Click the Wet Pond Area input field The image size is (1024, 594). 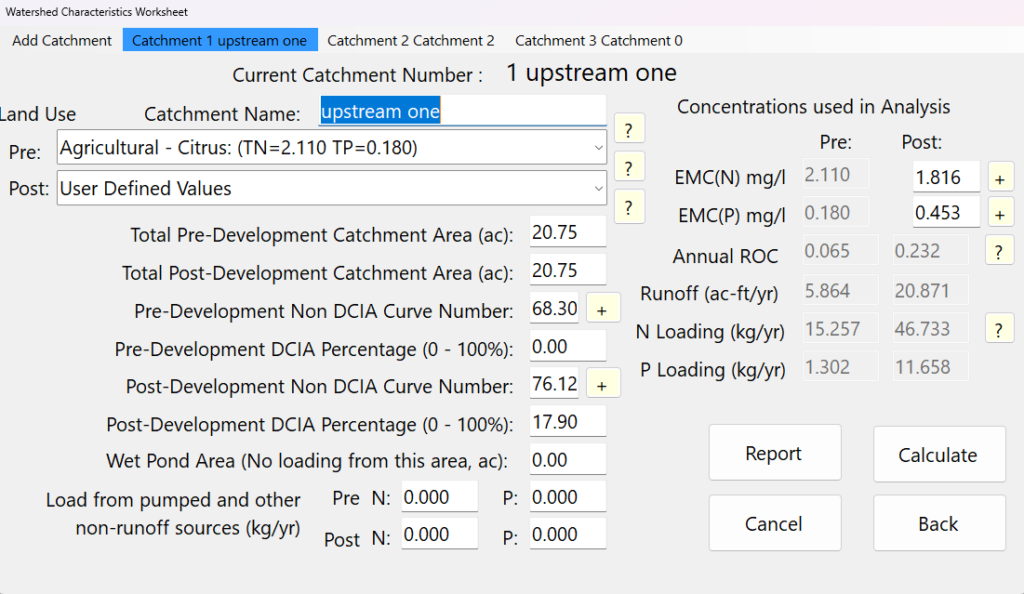567,461
